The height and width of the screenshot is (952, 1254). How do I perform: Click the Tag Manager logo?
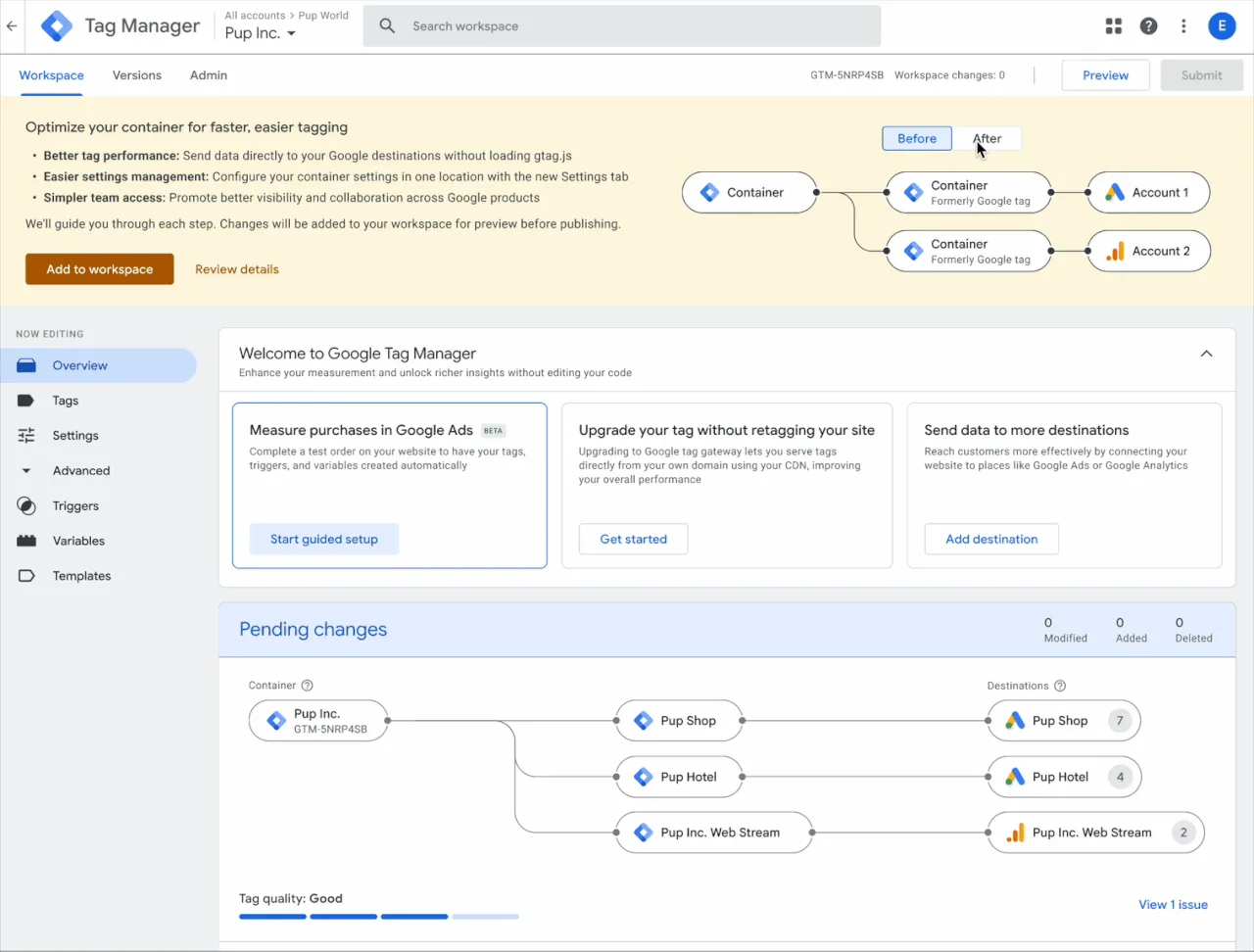click(x=57, y=26)
